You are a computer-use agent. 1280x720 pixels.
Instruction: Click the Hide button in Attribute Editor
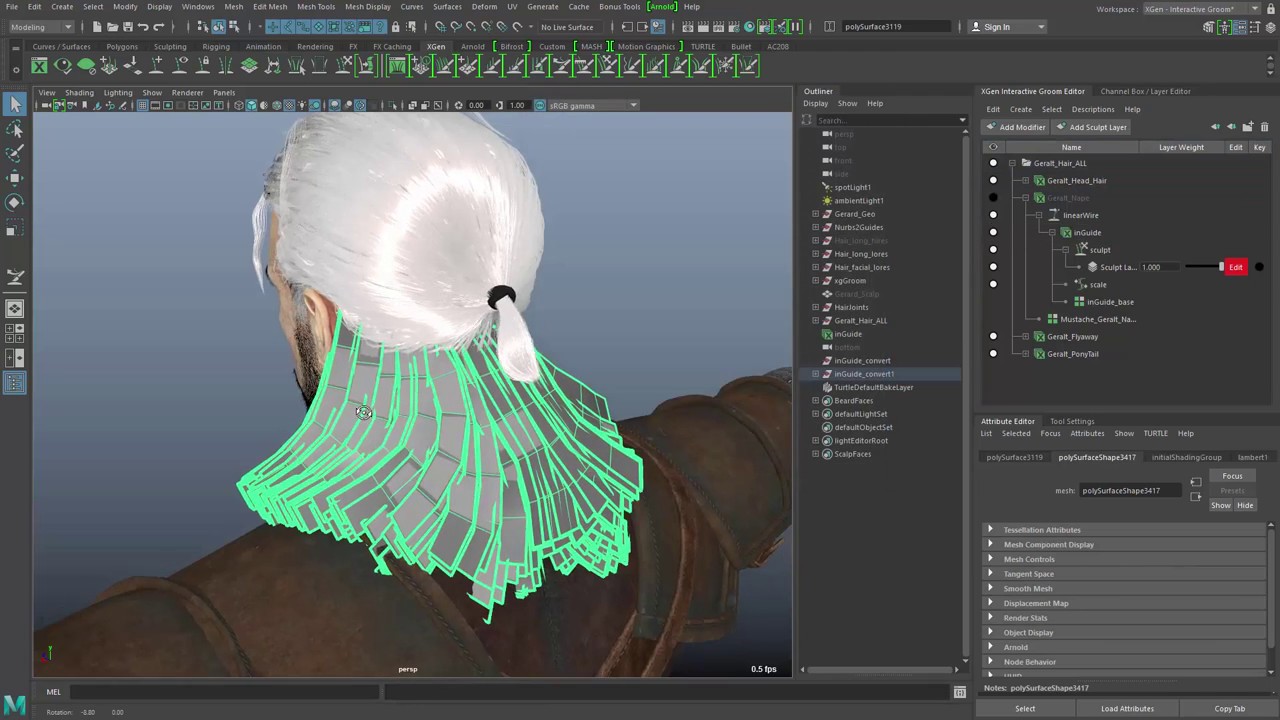[1245, 506]
